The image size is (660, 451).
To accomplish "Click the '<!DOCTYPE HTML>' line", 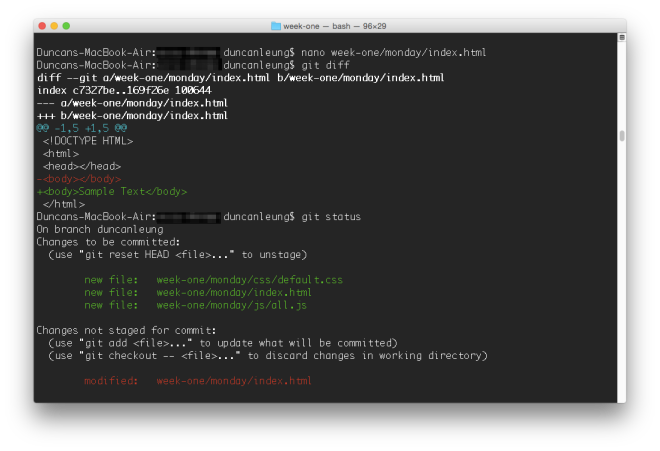I will 88,141.
